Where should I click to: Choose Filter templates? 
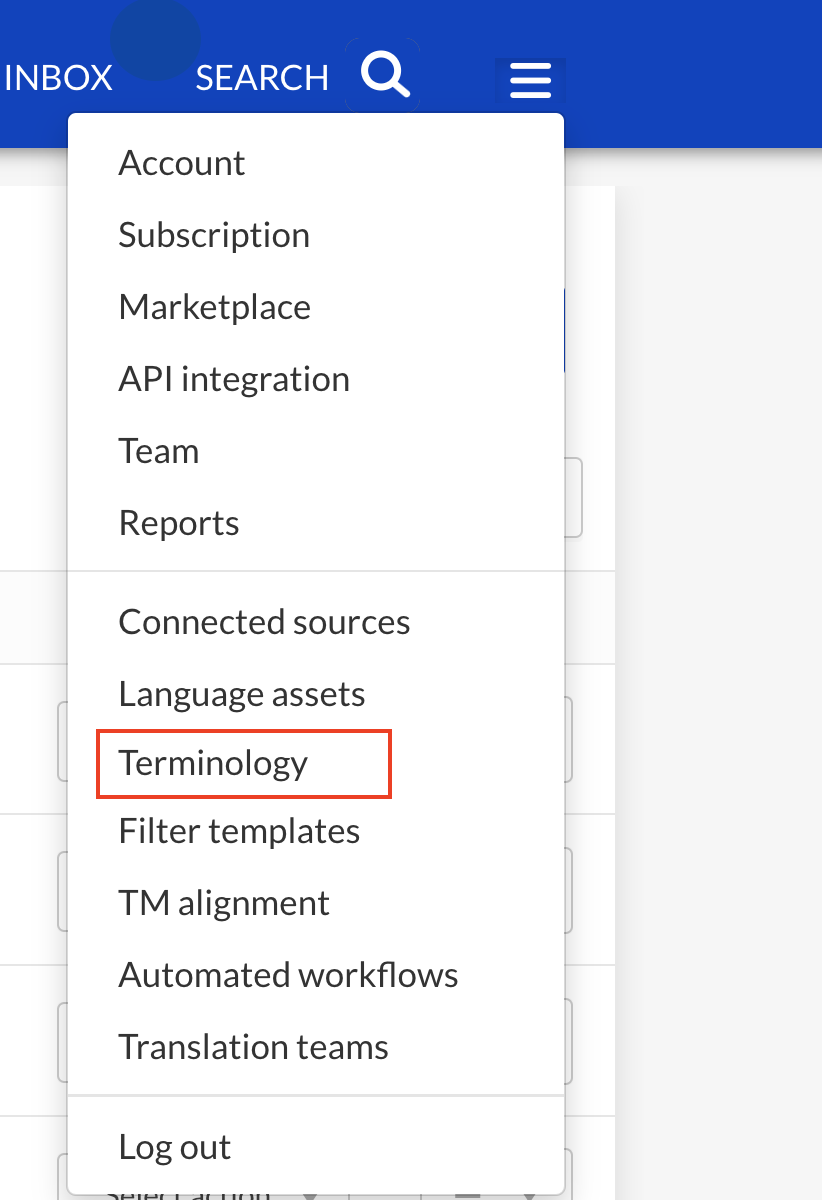point(238,830)
